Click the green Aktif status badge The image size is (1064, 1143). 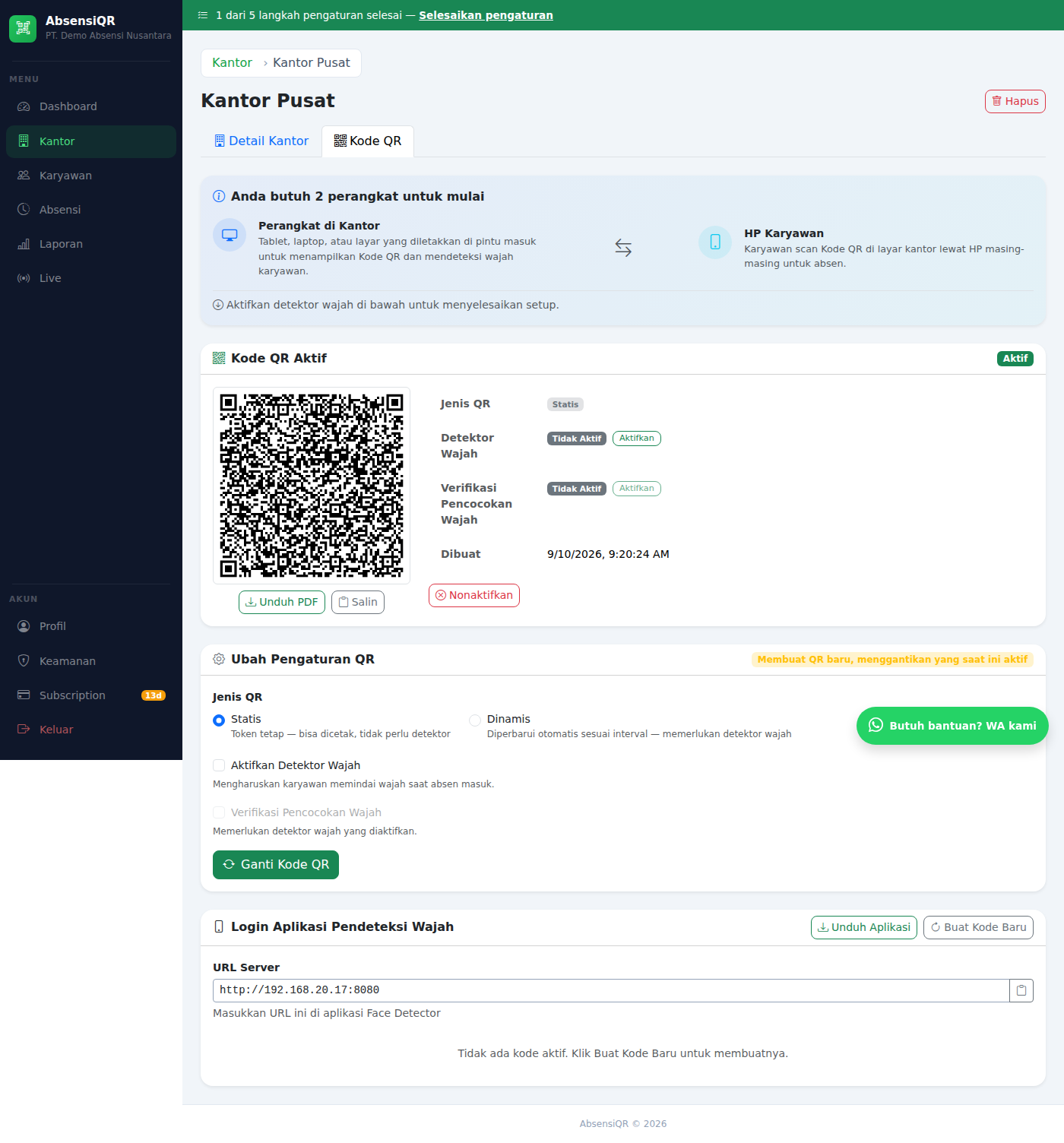pos(1015,359)
